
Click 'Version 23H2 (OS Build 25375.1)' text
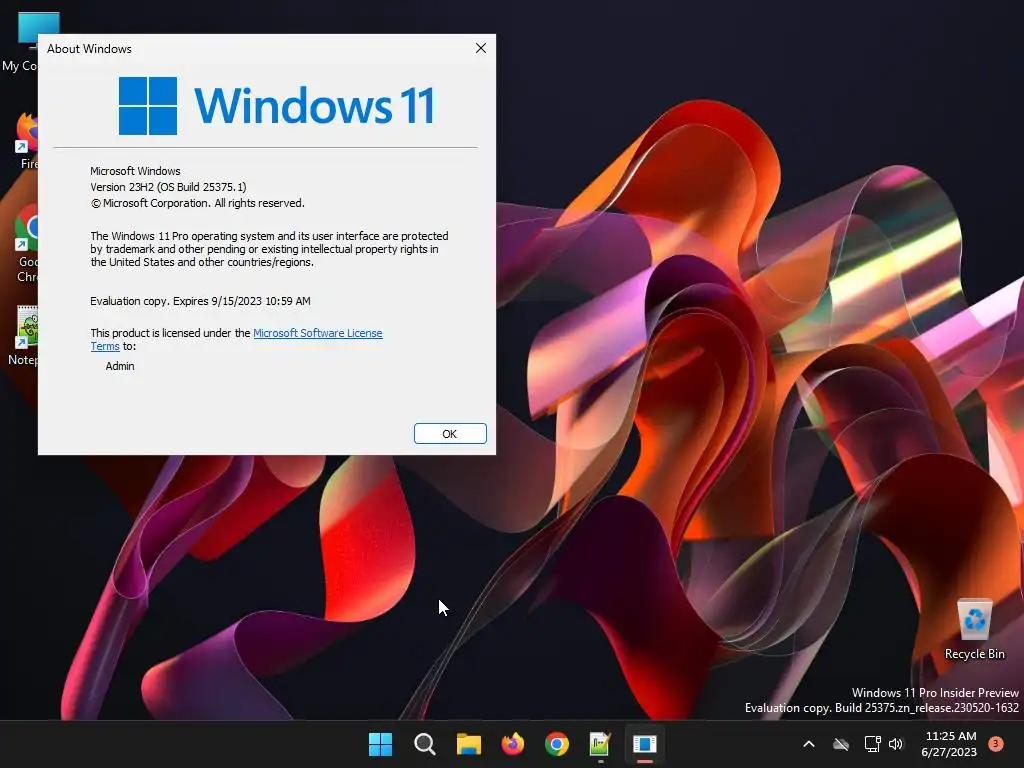pyautogui.click(x=168, y=187)
